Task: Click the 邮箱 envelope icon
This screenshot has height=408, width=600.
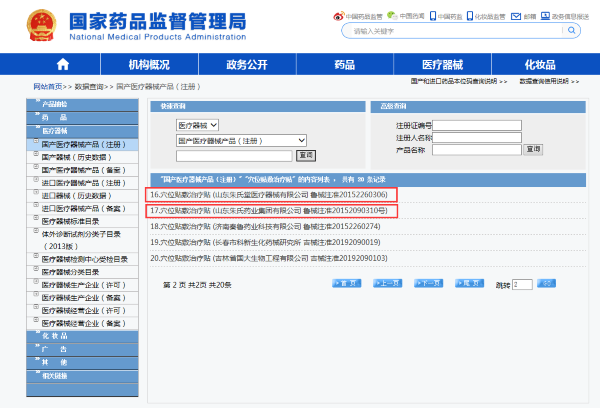Action: 513,16
